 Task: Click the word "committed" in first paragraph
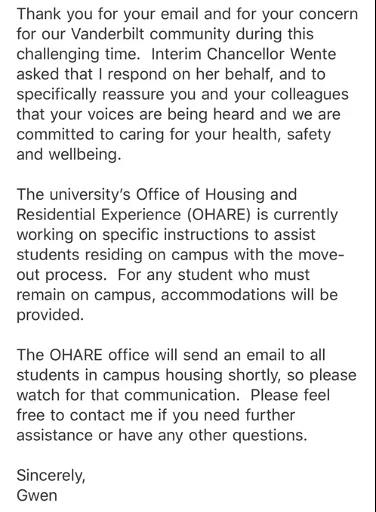[55, 135]
